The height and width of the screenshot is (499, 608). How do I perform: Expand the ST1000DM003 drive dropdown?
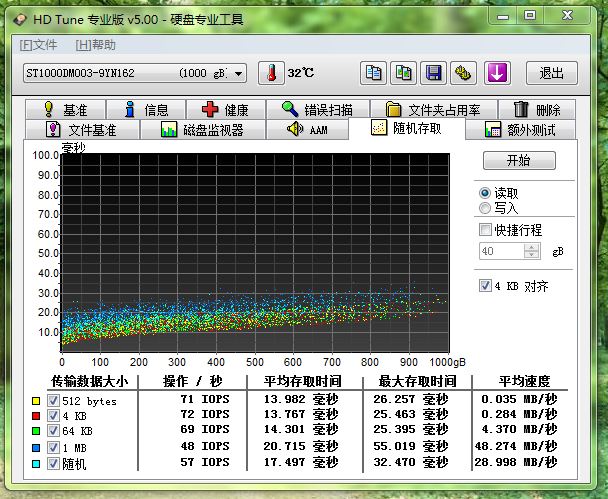pyautogui.click(x=238, y=73)
